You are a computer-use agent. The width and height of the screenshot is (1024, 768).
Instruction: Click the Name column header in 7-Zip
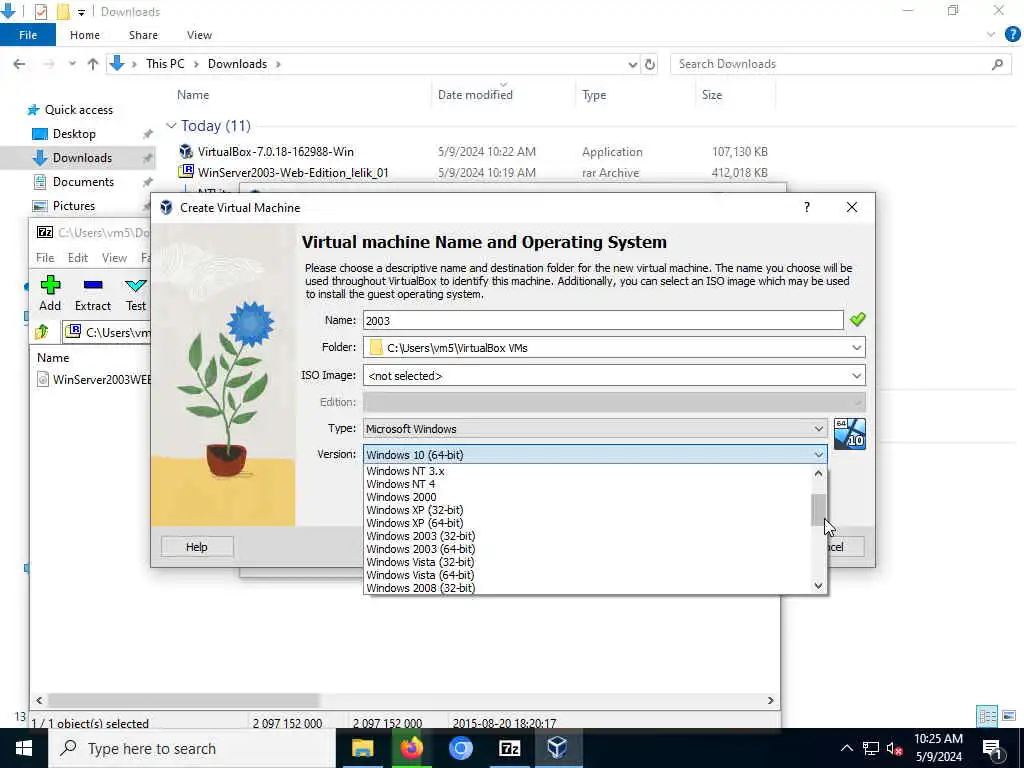coord(53,357)
